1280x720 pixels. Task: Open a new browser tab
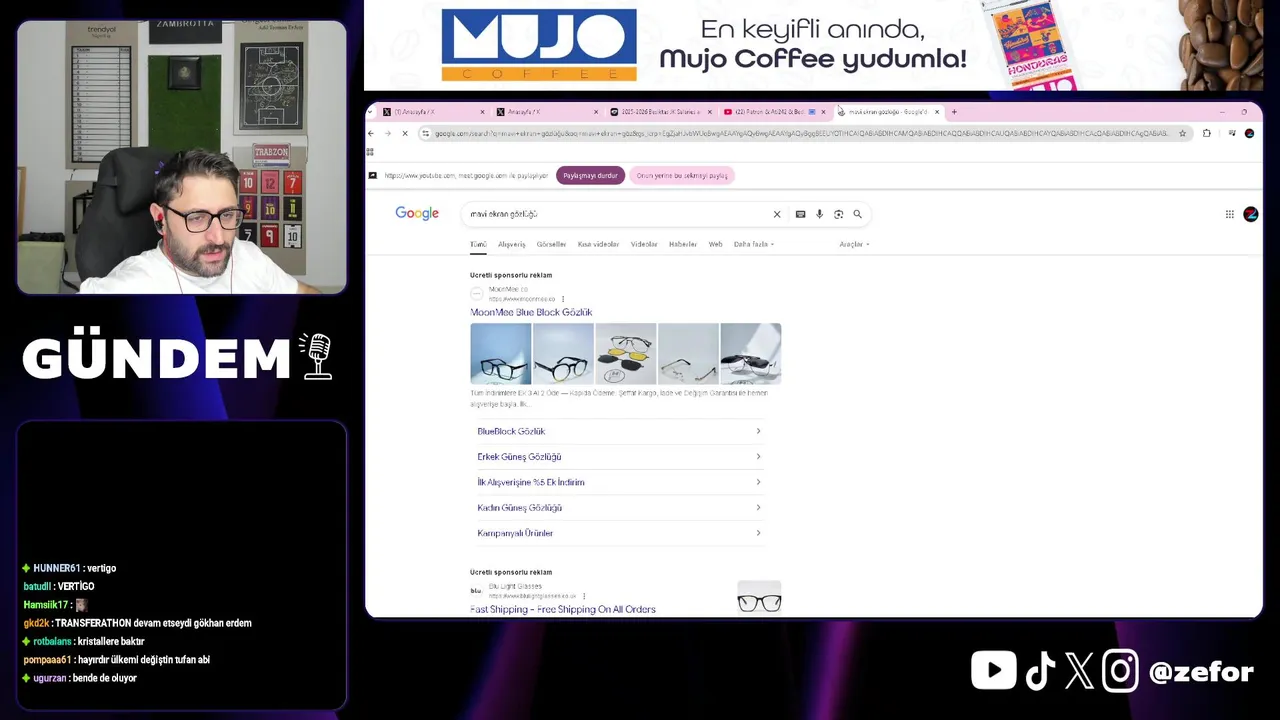click(x=954, y=112)
